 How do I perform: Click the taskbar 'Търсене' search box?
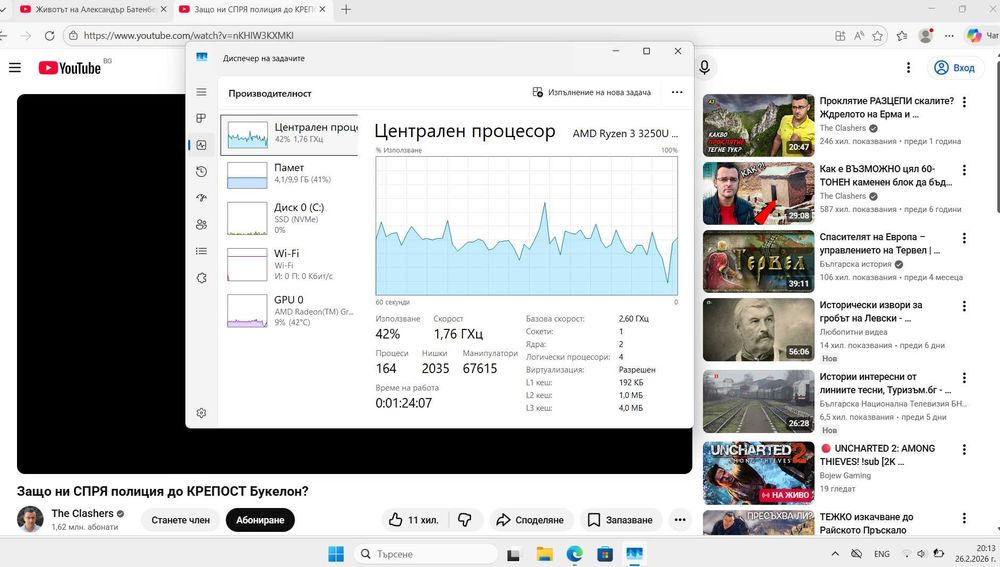pyautogui.click(x=426, y=554)
